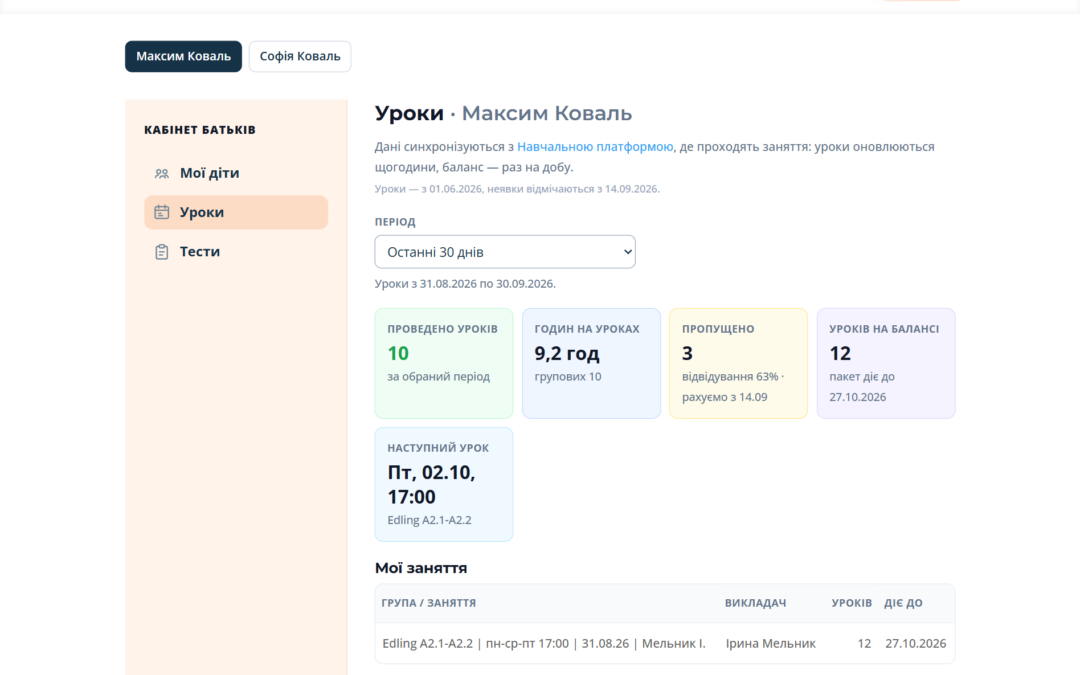
Task: Click the people icon beside Мої діти
Action: click(162, 174)
